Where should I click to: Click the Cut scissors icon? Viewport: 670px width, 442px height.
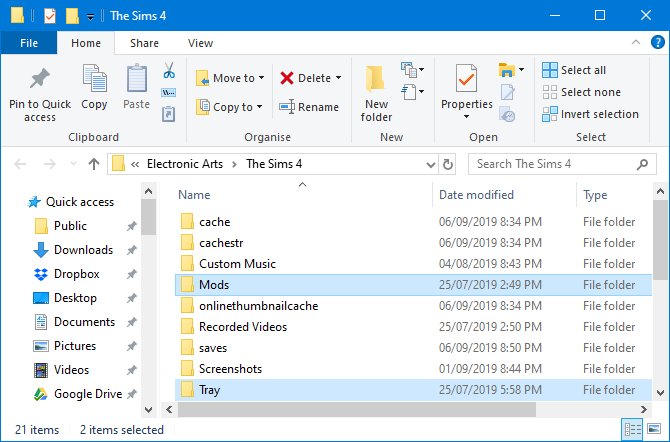169,72
